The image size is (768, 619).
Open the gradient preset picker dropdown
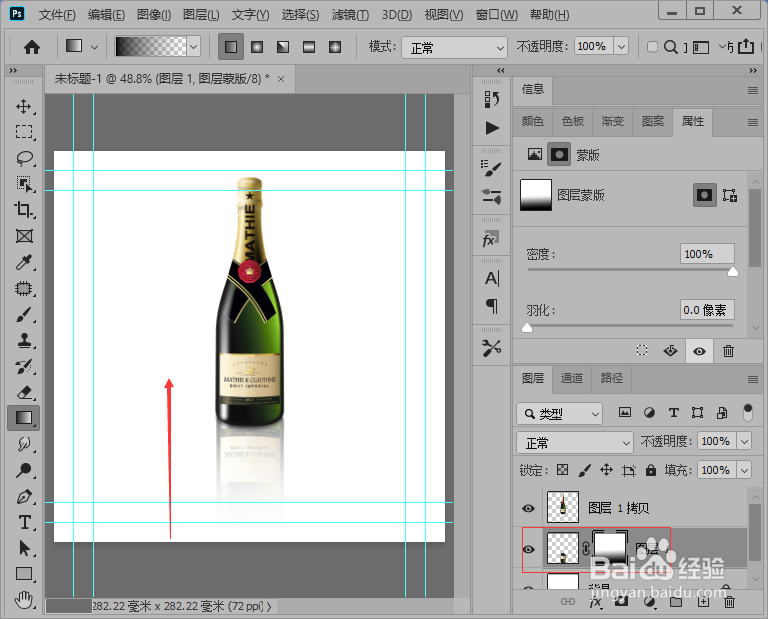(194, 47)
